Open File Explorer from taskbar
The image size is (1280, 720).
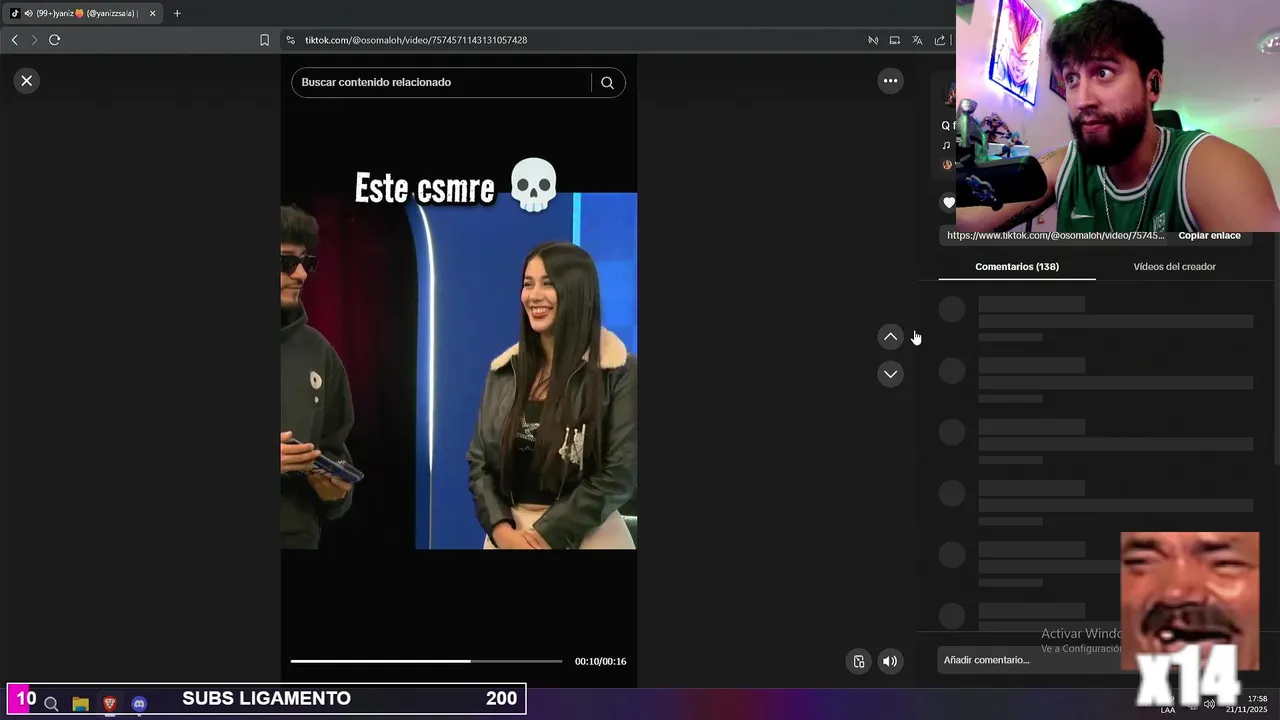[x=81, y=704]
